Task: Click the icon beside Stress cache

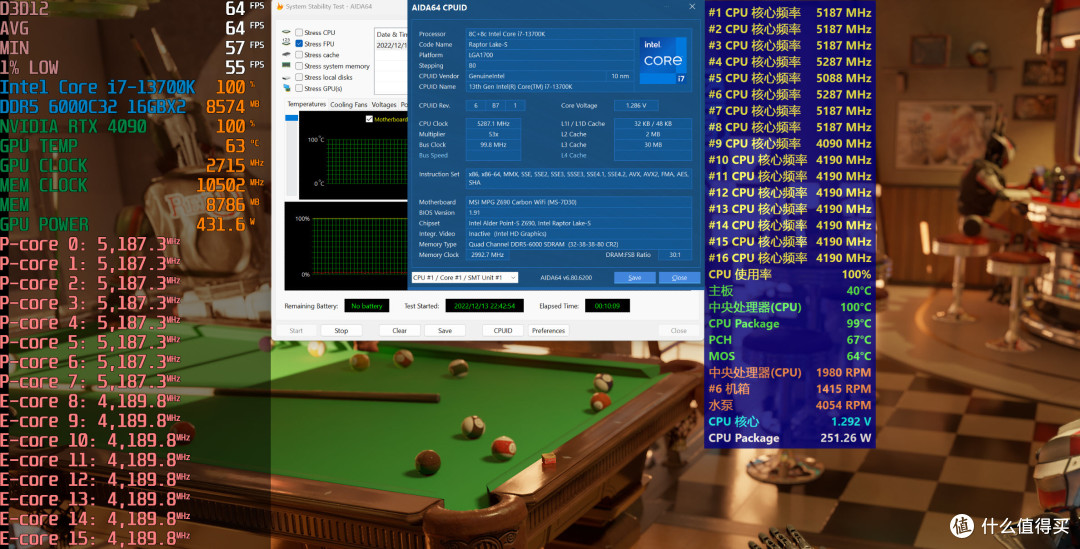Action: (286, 54)
